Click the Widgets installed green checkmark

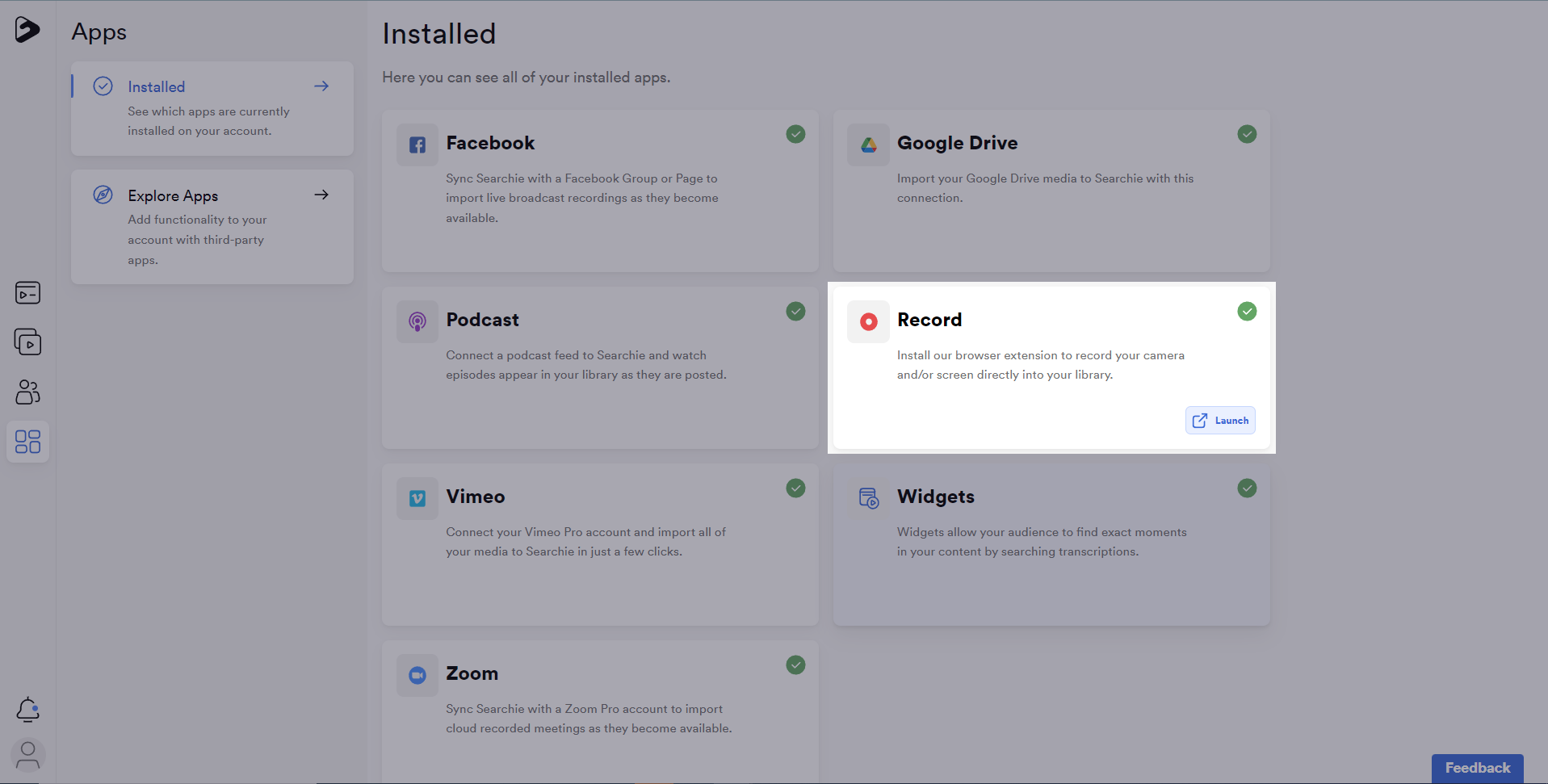tap(1247, 488)
